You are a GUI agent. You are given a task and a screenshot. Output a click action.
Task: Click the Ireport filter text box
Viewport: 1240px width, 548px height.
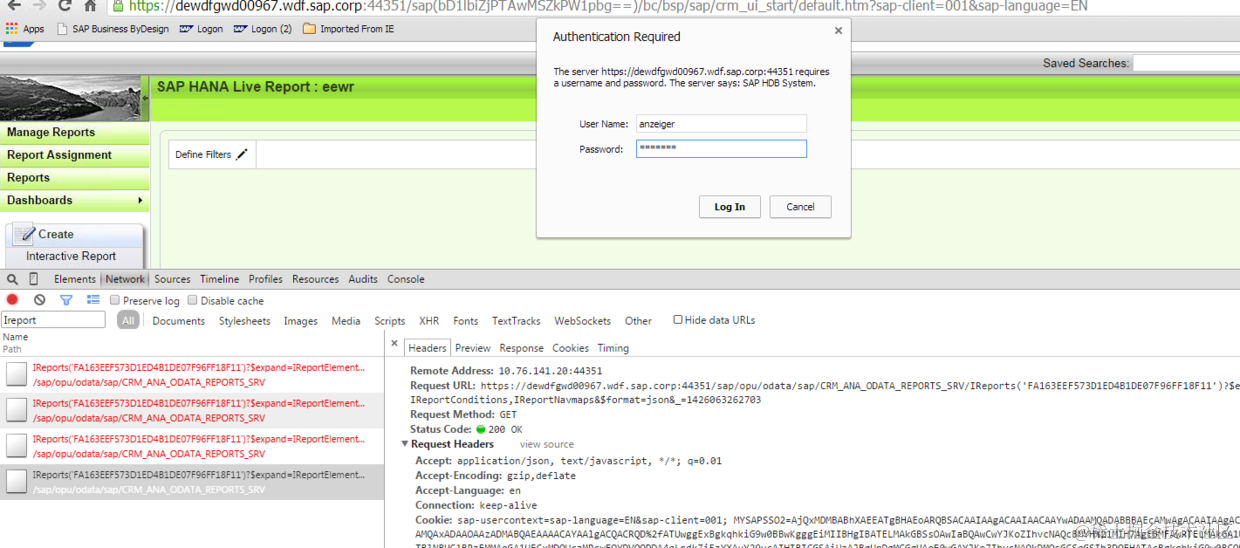53,321
